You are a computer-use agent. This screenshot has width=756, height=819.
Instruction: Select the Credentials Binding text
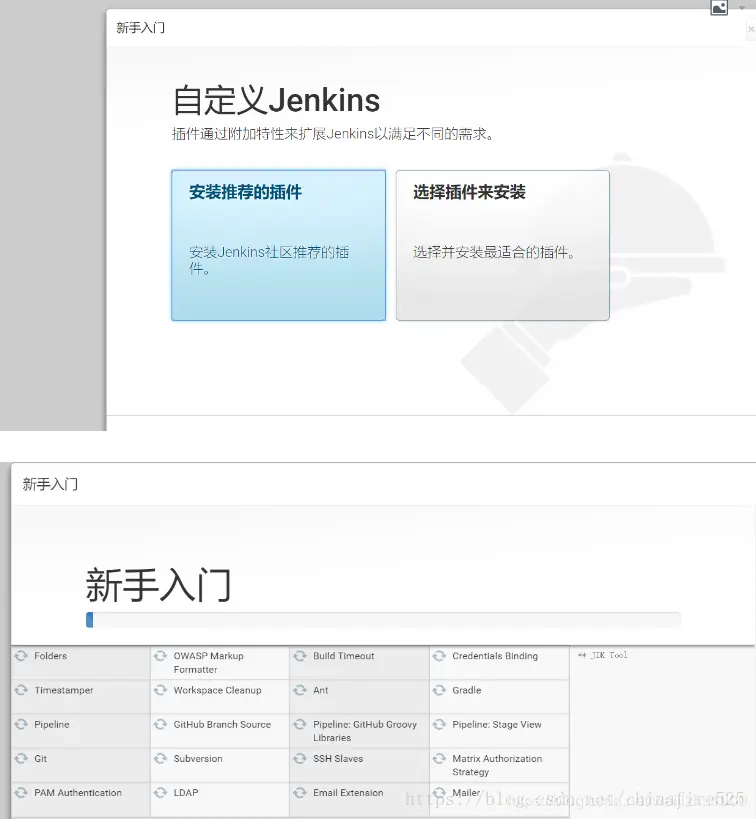pos(495,656)
